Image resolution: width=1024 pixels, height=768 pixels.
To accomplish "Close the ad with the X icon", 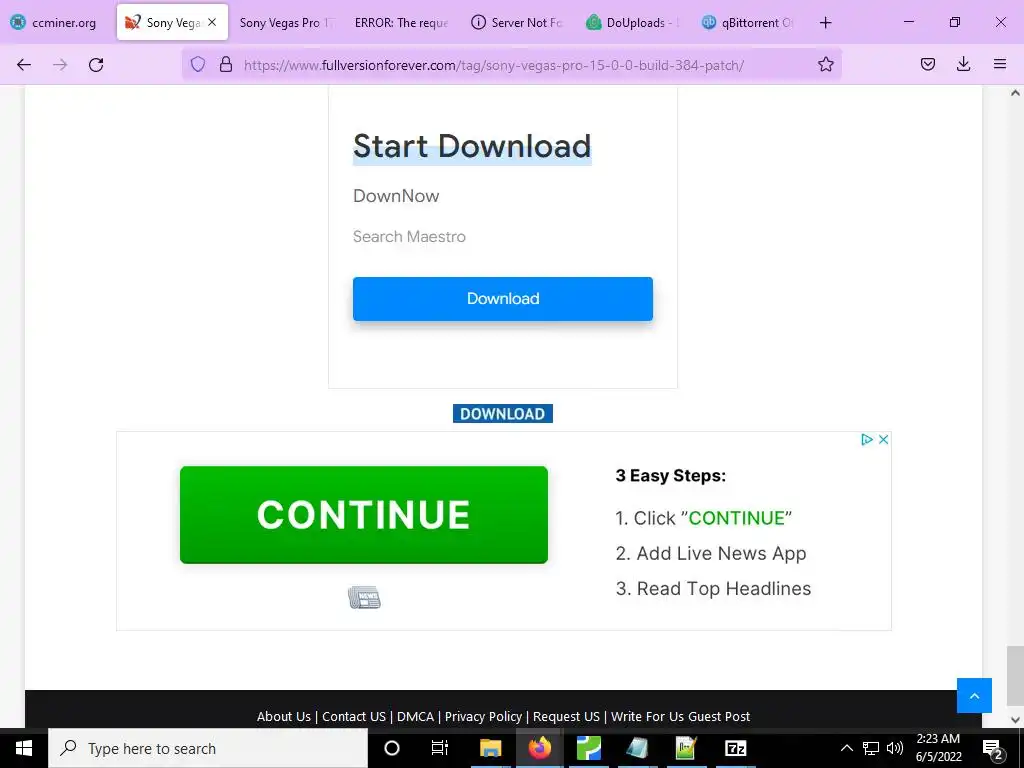I will tap(884, 440).
